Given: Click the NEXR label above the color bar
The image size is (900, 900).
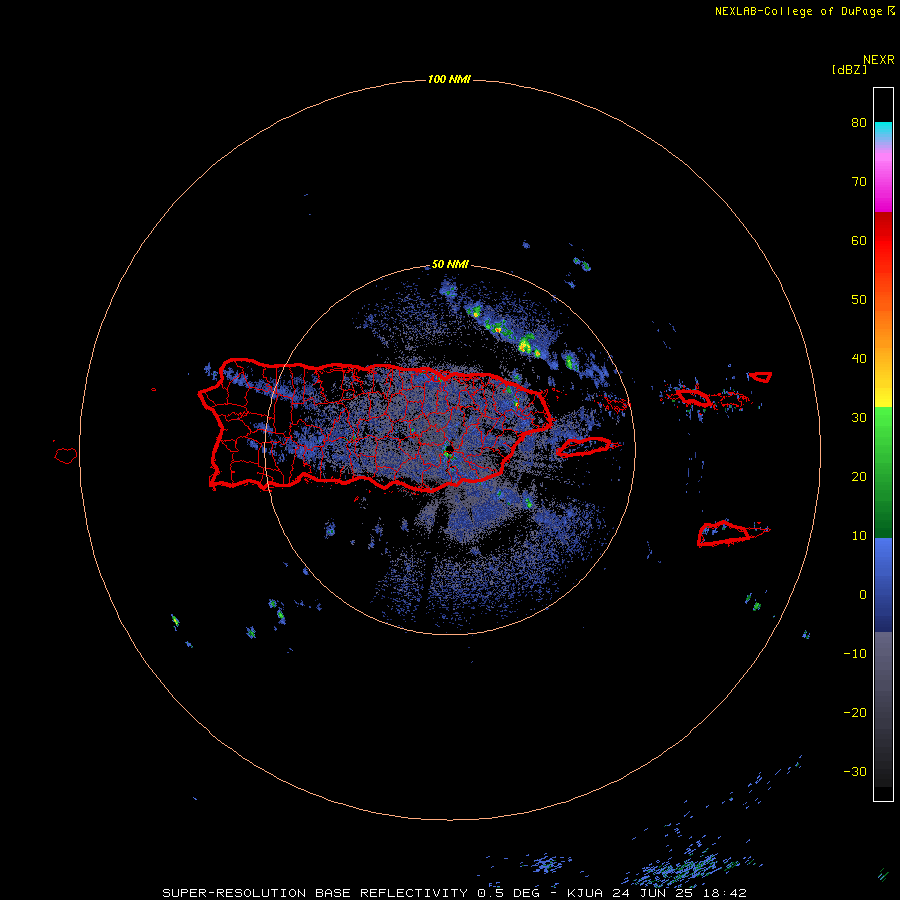Looking at the screenshot, I should tap(878, 60).
